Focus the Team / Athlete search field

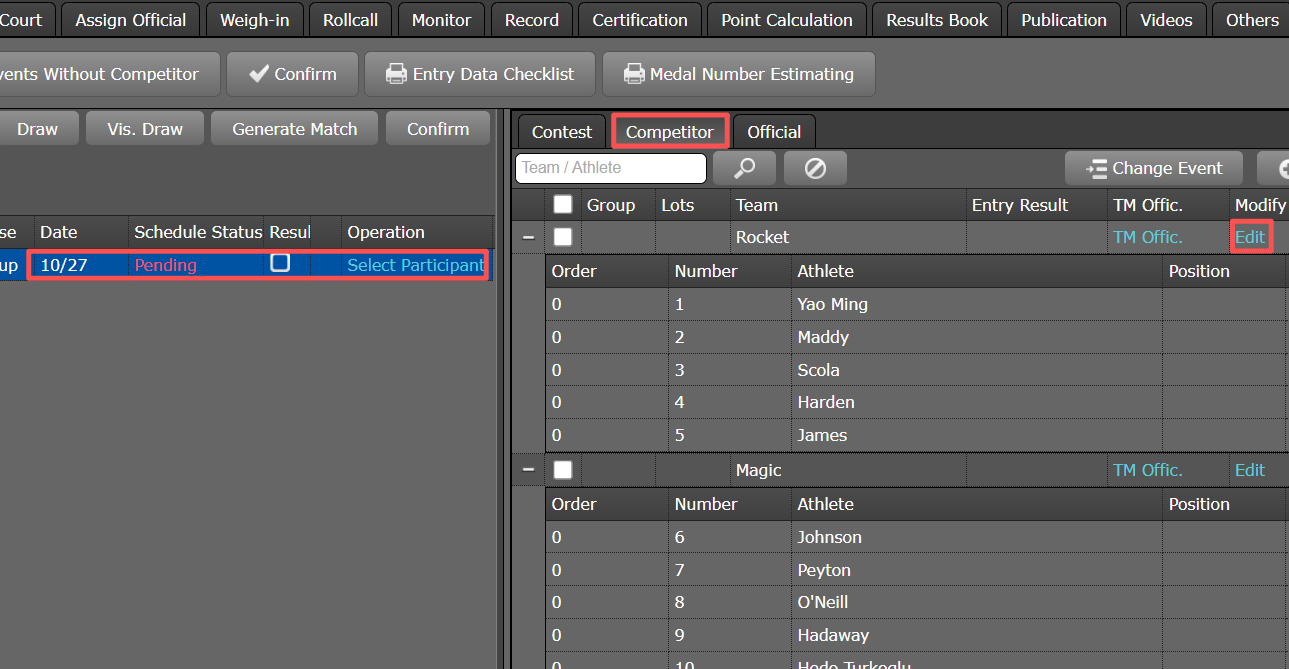click(610, 168)
